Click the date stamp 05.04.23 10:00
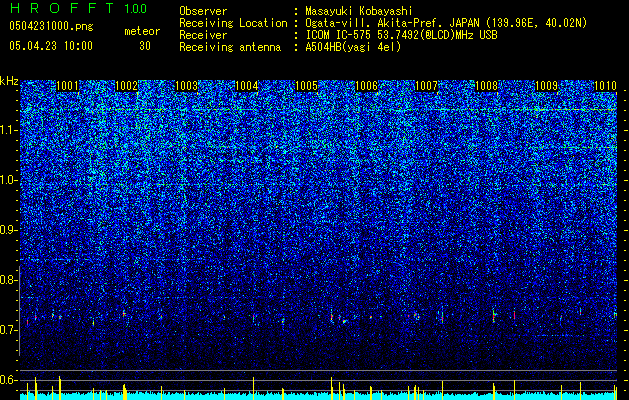The width and height of the screenshot is (629, 400). click(x=51, y=46)
